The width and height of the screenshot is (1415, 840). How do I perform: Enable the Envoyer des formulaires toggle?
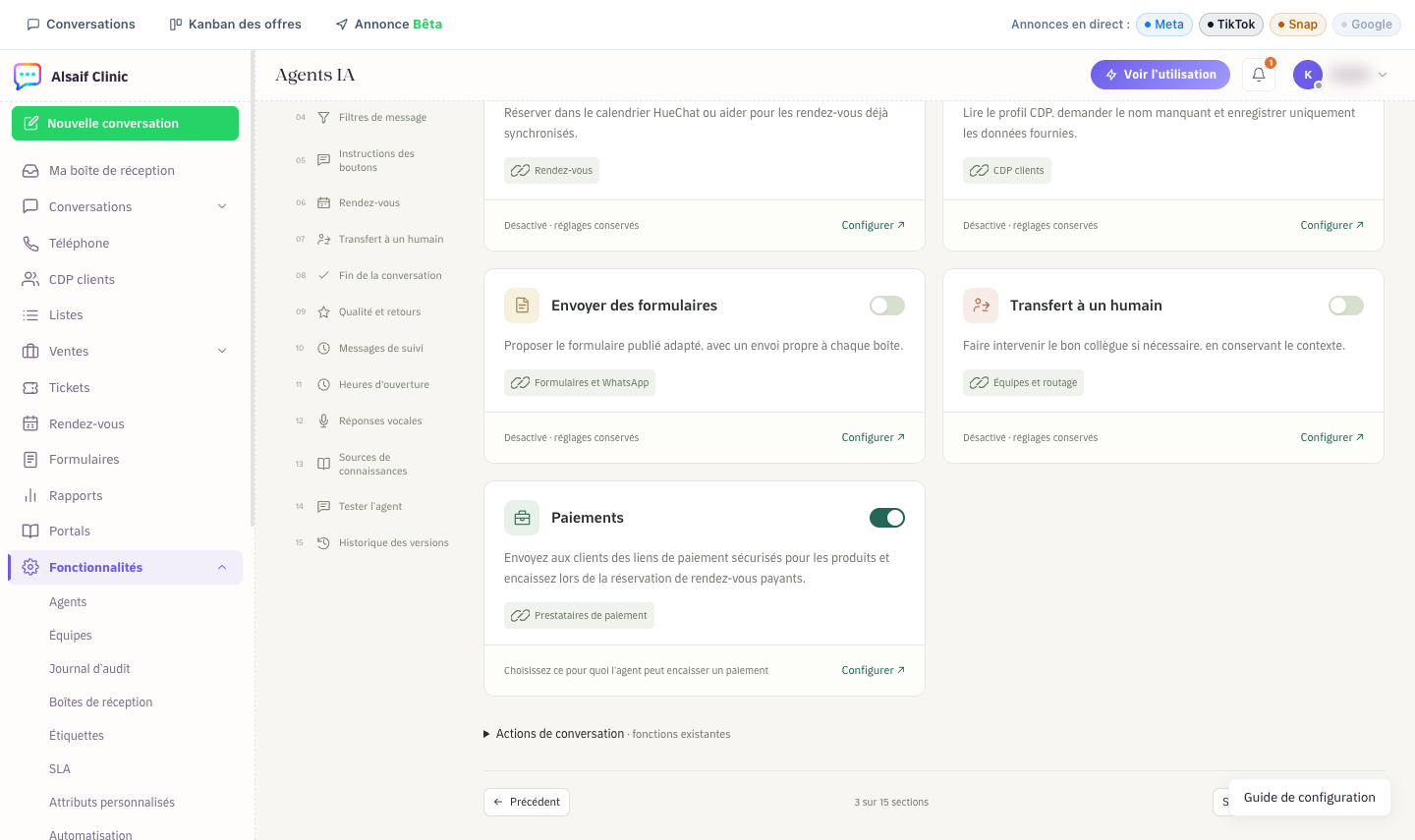point(887,306)
